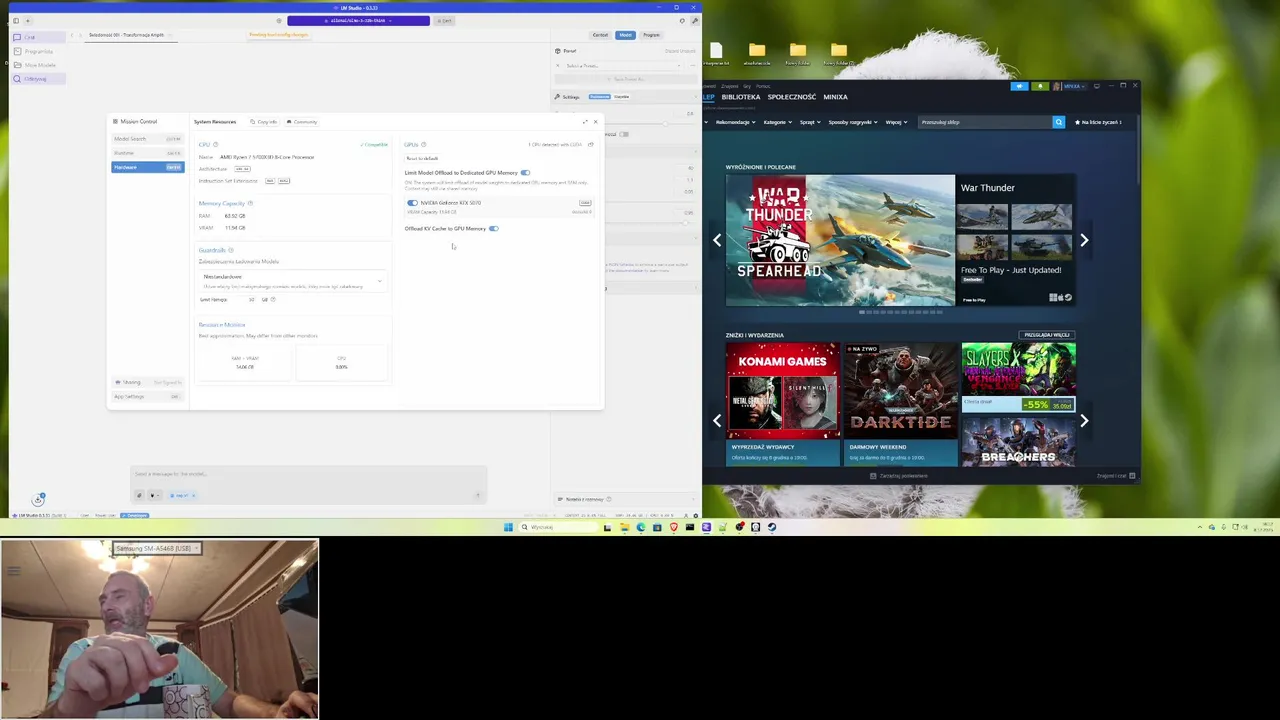Open the Odkrywaj (discover) sidebar section
Viewport: 1280px width, 720px height.
pos(37,79)
